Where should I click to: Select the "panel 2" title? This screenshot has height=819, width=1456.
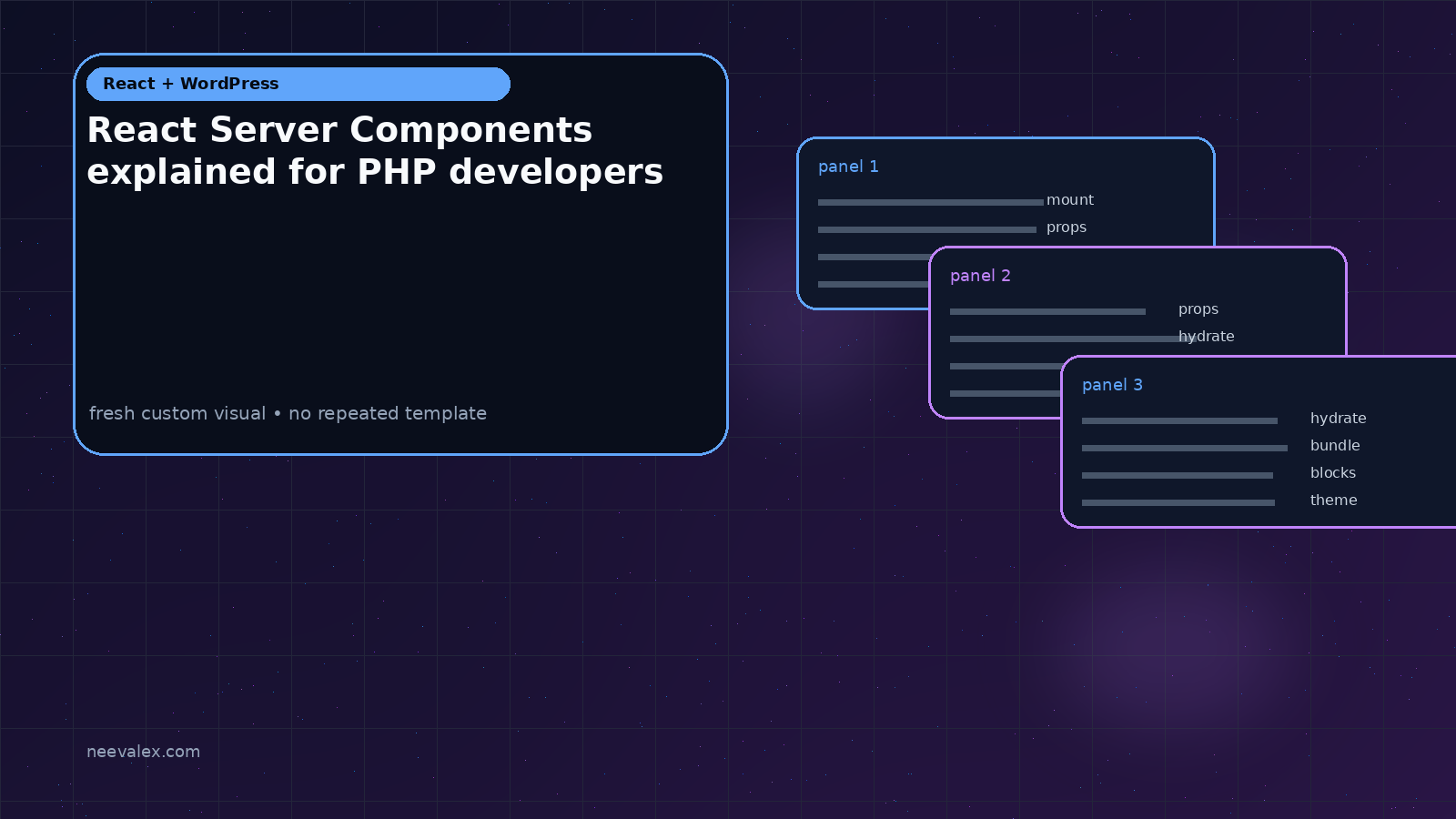click(x=980, y=276)
